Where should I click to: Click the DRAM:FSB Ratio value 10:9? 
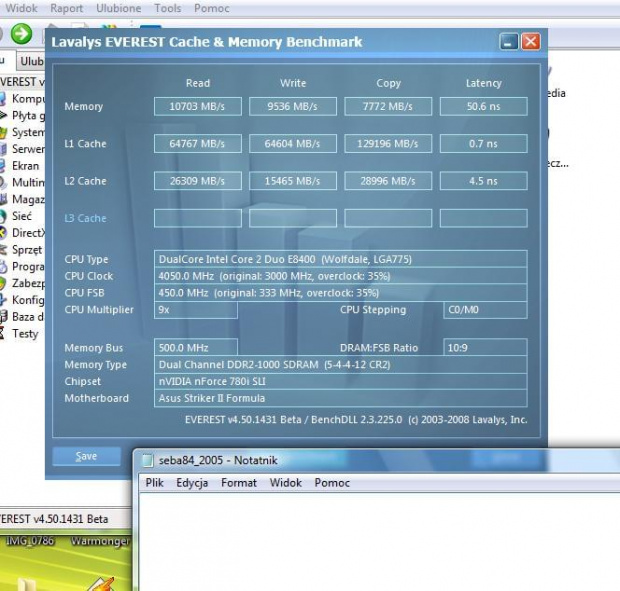[x=485, y=347]
